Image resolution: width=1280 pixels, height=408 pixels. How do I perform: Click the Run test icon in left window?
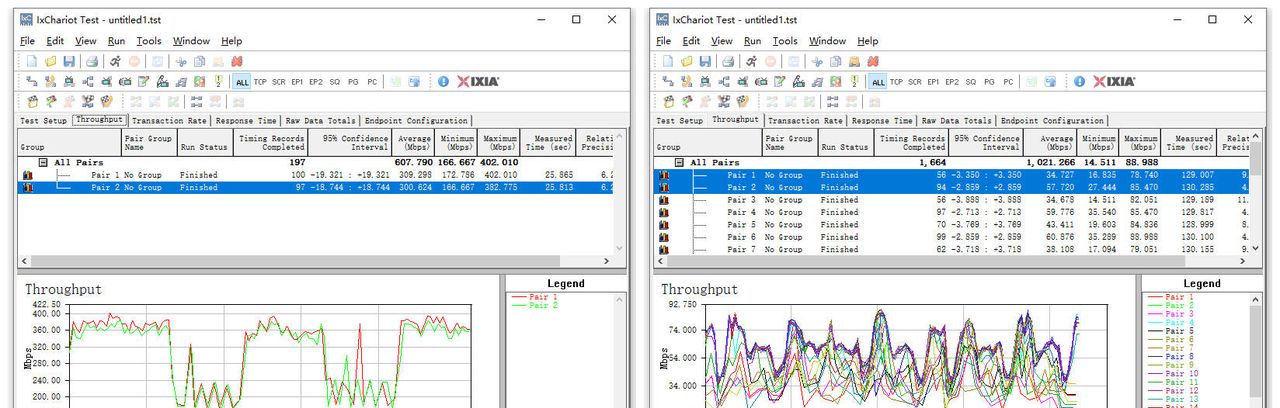click(115, 61)
